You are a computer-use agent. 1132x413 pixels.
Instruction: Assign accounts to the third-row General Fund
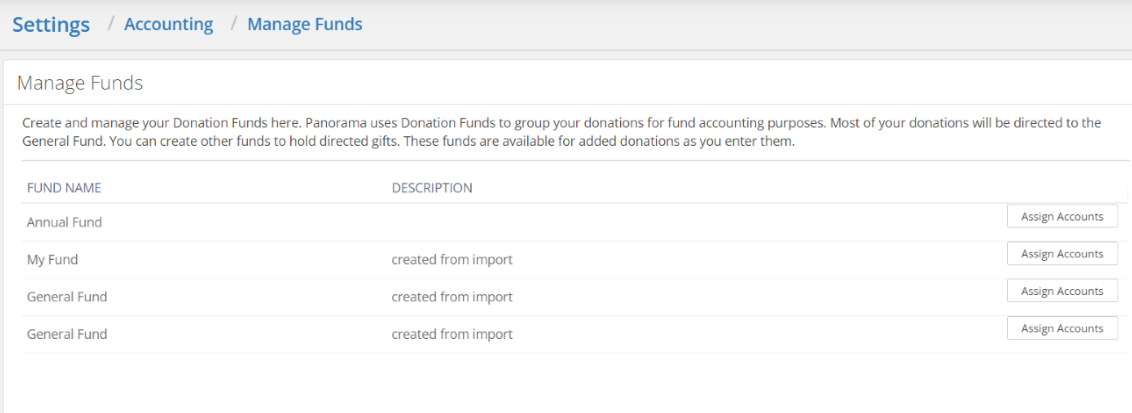point(1062,291)
